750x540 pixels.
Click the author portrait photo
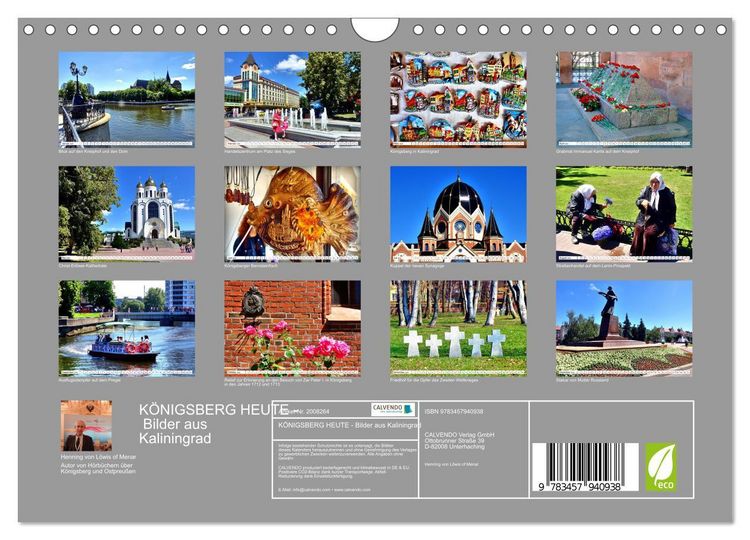(86, 426)
